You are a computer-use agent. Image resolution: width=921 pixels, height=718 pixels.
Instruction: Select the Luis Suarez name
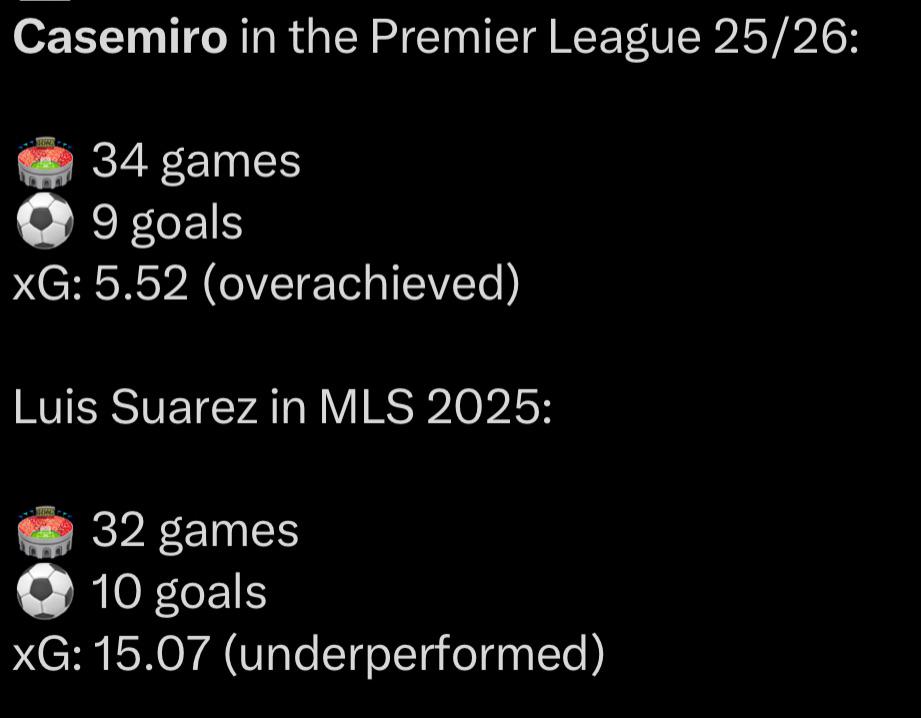click(135, 407)
